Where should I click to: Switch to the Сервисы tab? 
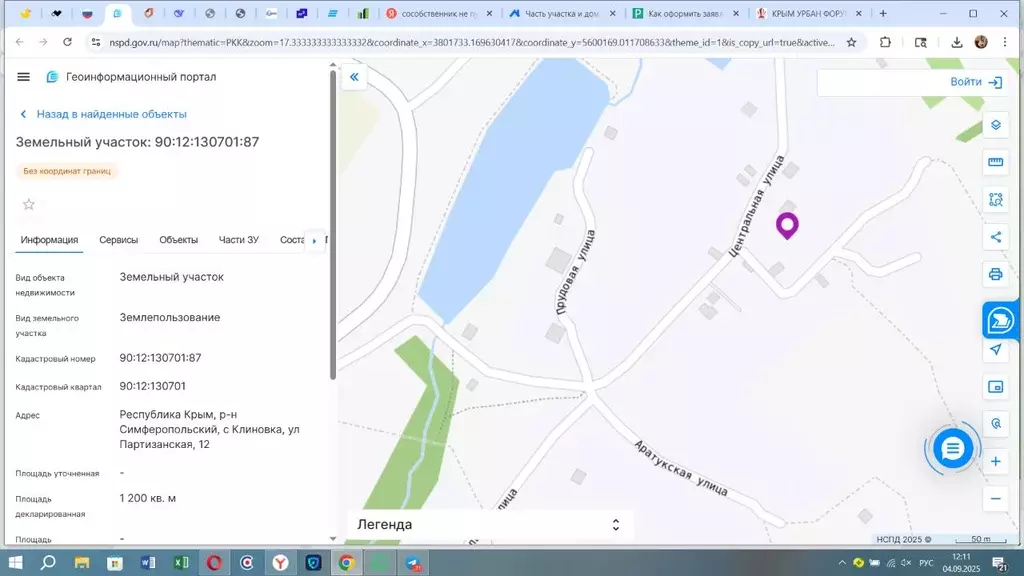coord(118,240)
